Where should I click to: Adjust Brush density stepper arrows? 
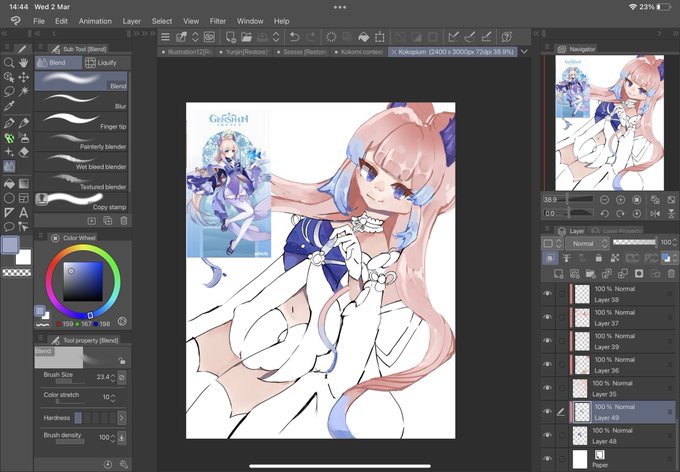click(x=113, y=437)
